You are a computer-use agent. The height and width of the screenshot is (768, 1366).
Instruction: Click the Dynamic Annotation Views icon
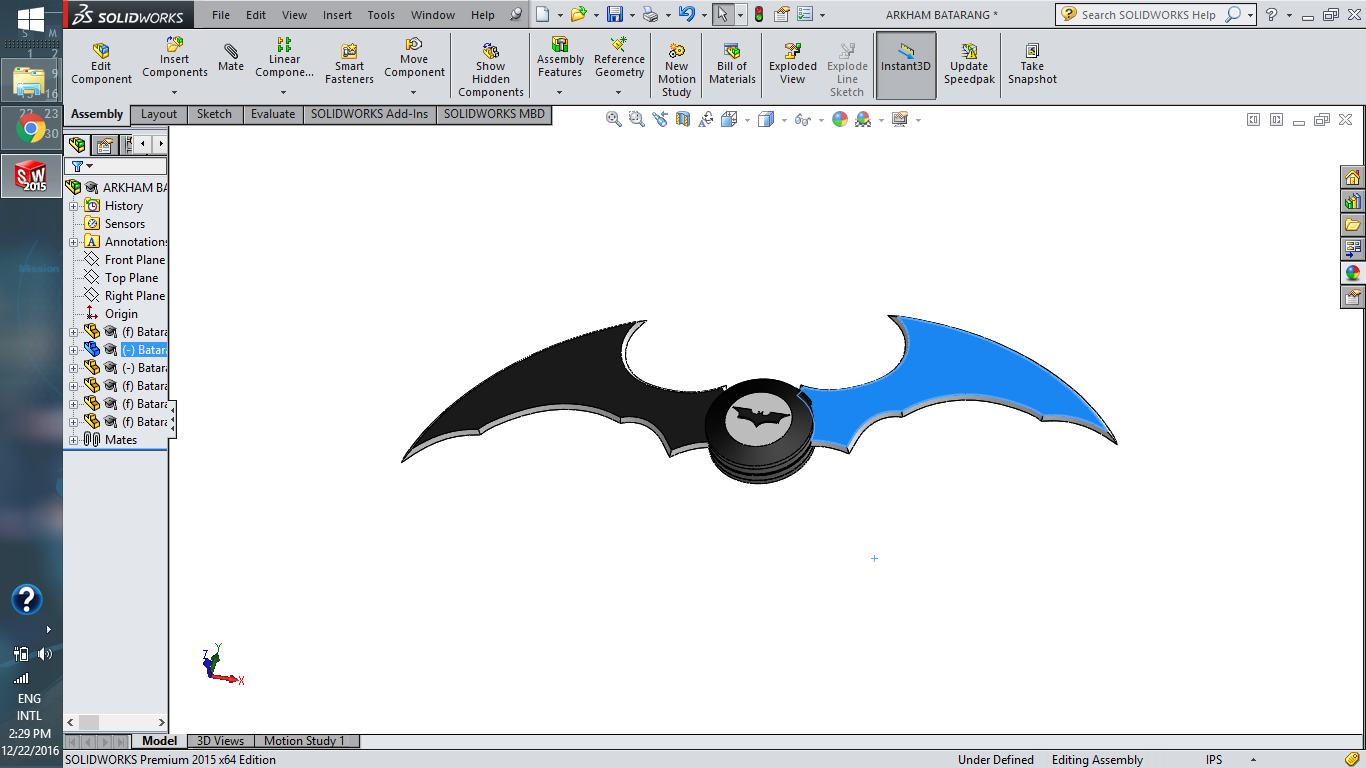click(706, 119)
